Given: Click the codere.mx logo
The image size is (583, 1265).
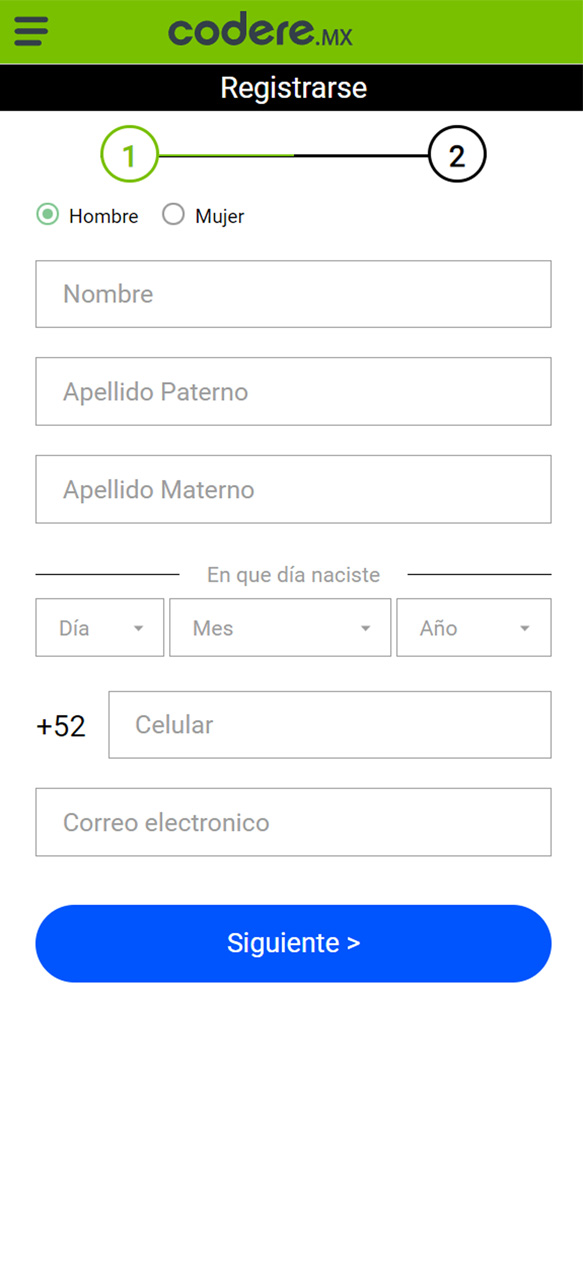Looking at the screenshot, I should point(260,32).
